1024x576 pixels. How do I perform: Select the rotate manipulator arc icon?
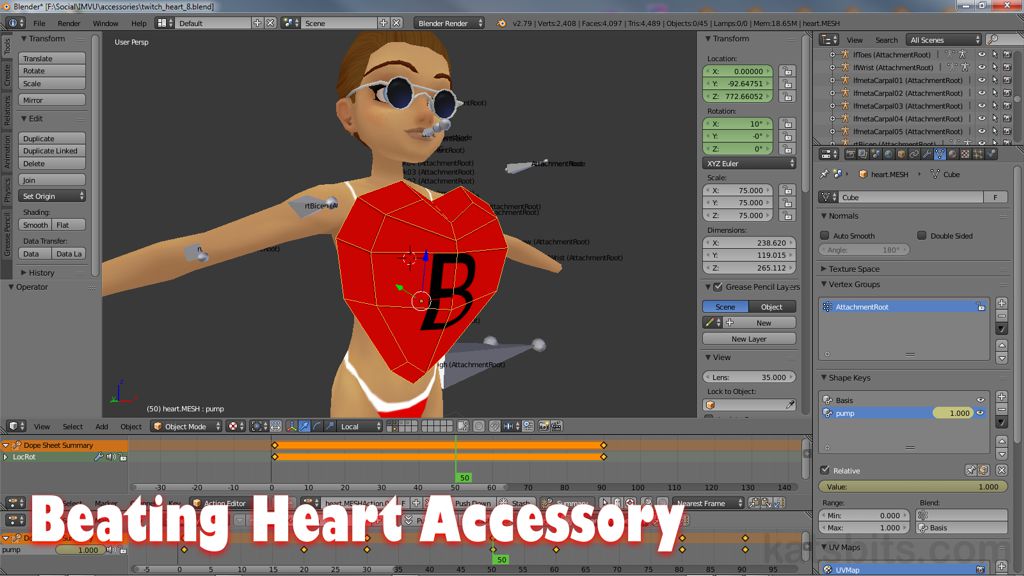pyautogui.click(x=317, y=426)
